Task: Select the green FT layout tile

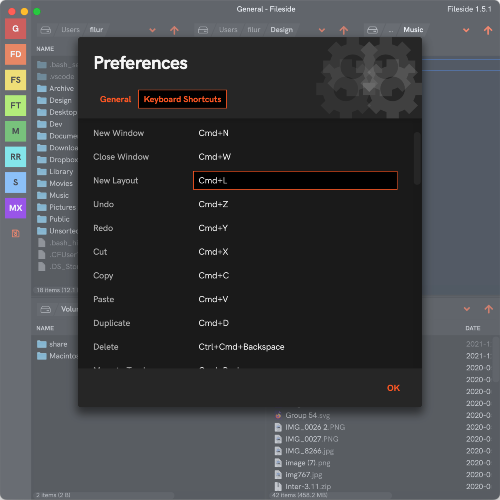Action: [x=15, y=106]
